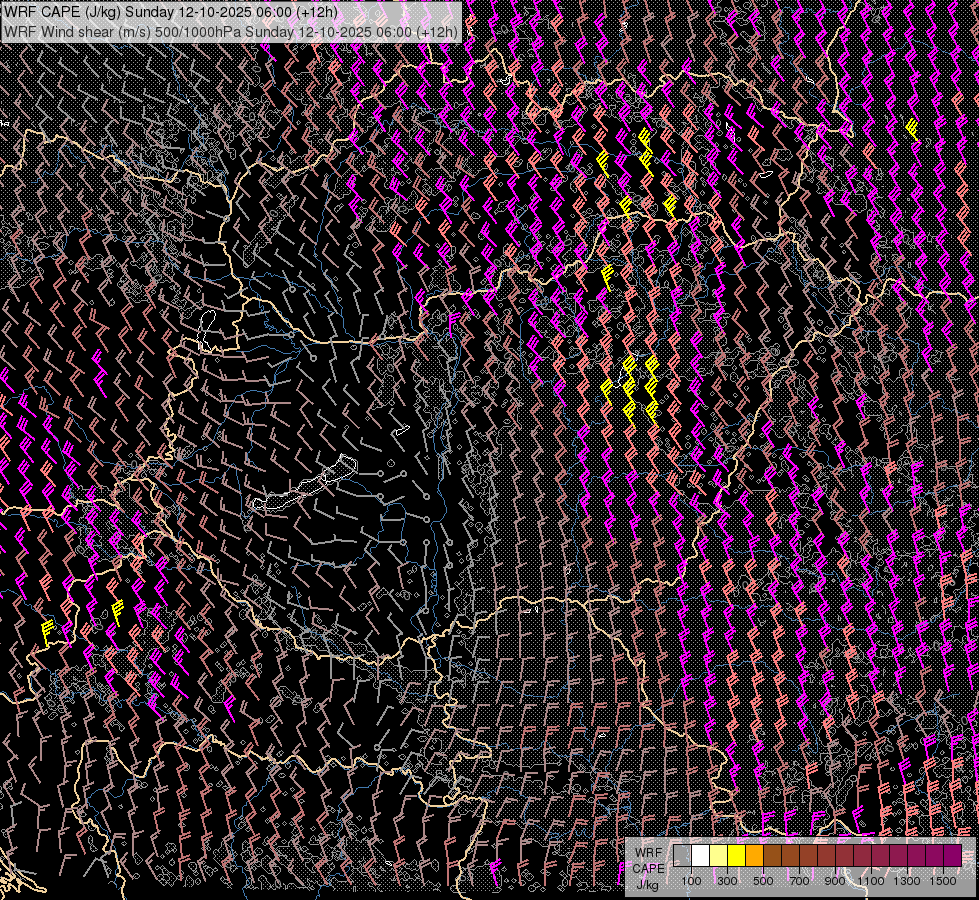This screenshot has height=900, width=979.
Task: Choose the orange CAPE legend swatch
Action: coord(754,855)
